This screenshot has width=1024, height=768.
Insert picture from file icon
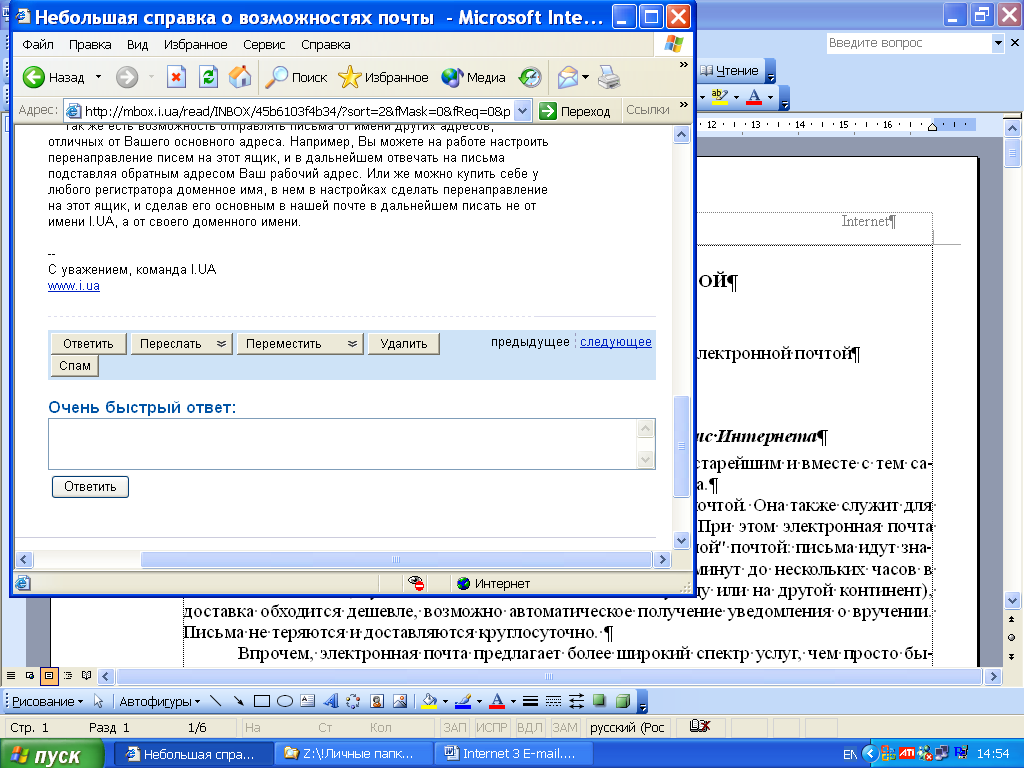(x=400, y=701)
